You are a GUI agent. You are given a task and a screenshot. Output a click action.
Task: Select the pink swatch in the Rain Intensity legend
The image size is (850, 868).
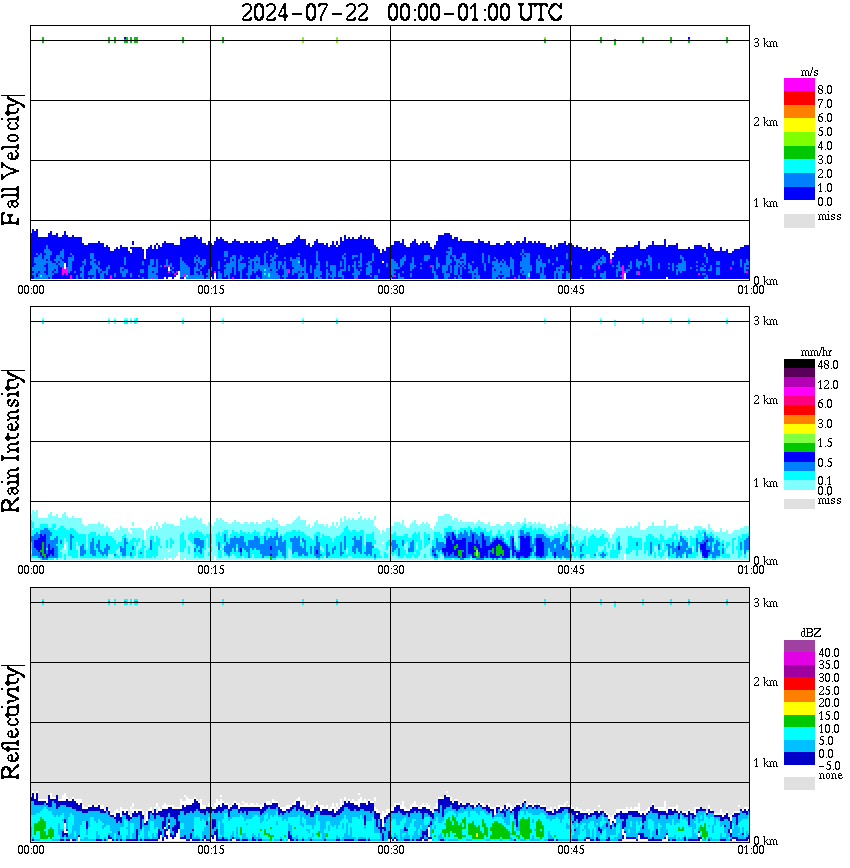click(x=799, y=401)
